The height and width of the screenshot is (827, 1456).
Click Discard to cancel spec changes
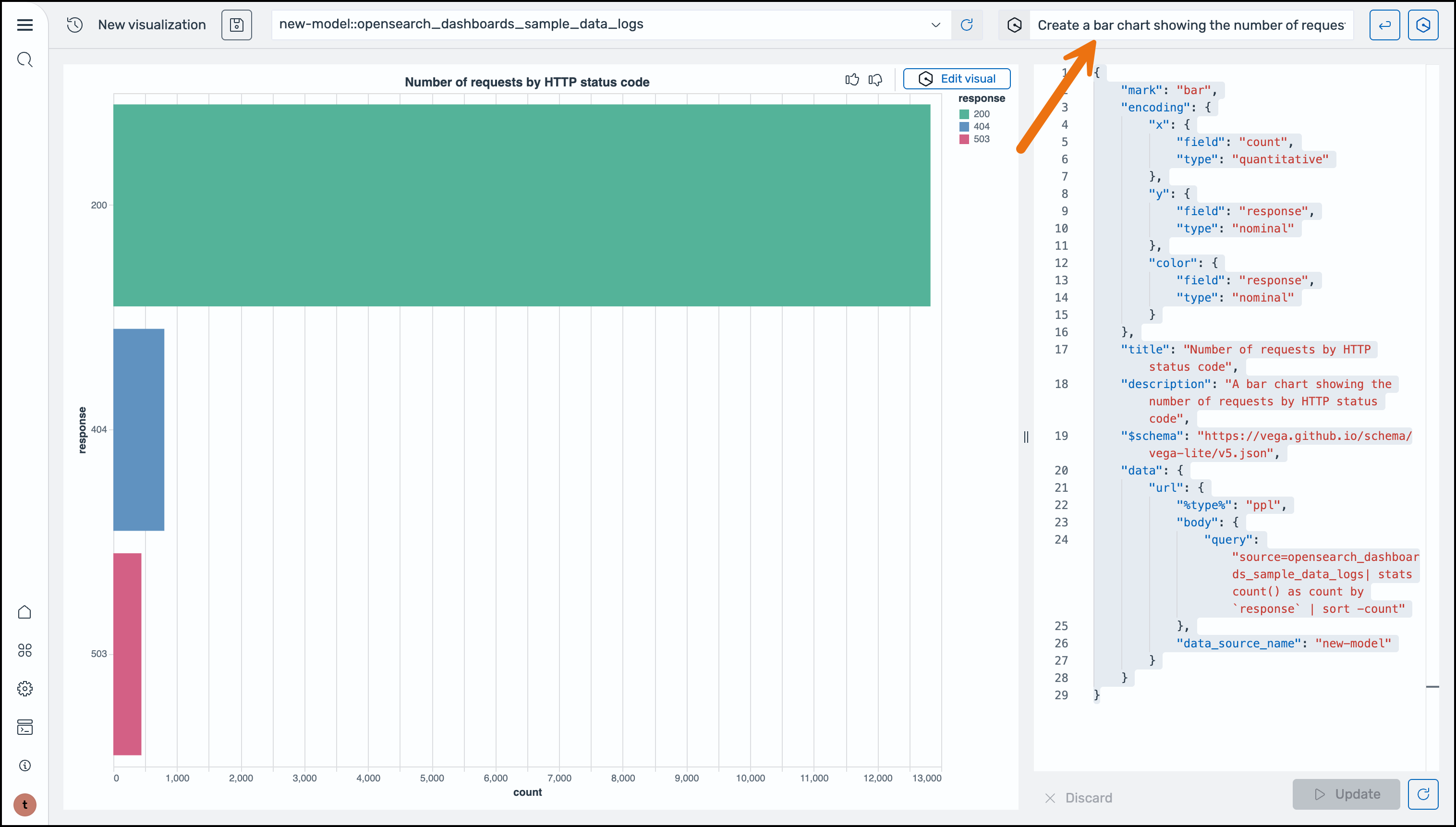[1079, 798]
